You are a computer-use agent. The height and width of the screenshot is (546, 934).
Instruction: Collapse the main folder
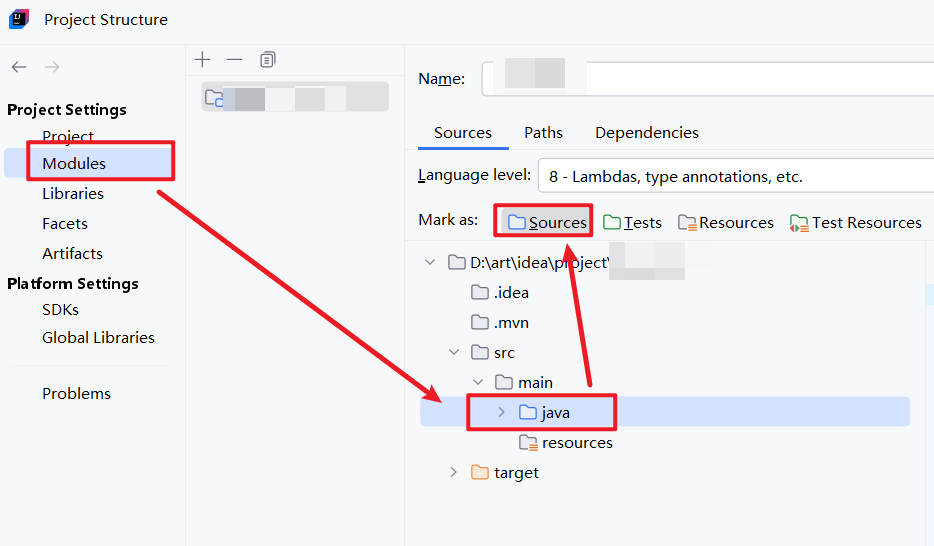[x=478, y=382]
